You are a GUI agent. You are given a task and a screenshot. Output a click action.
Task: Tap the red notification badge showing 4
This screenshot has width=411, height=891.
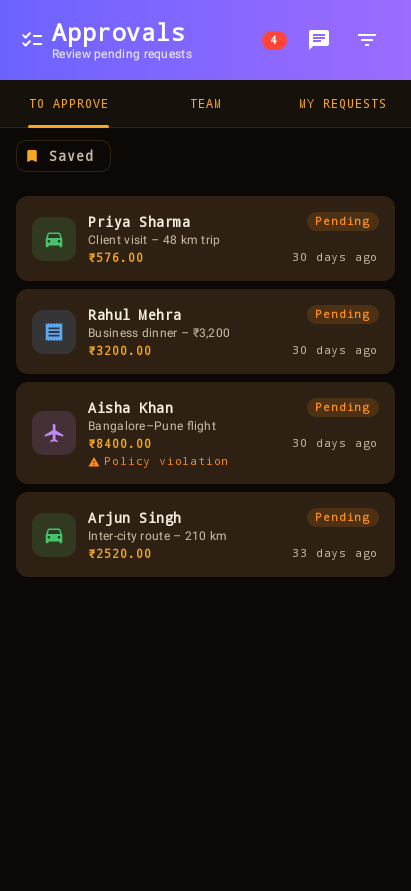pos(274,40)
